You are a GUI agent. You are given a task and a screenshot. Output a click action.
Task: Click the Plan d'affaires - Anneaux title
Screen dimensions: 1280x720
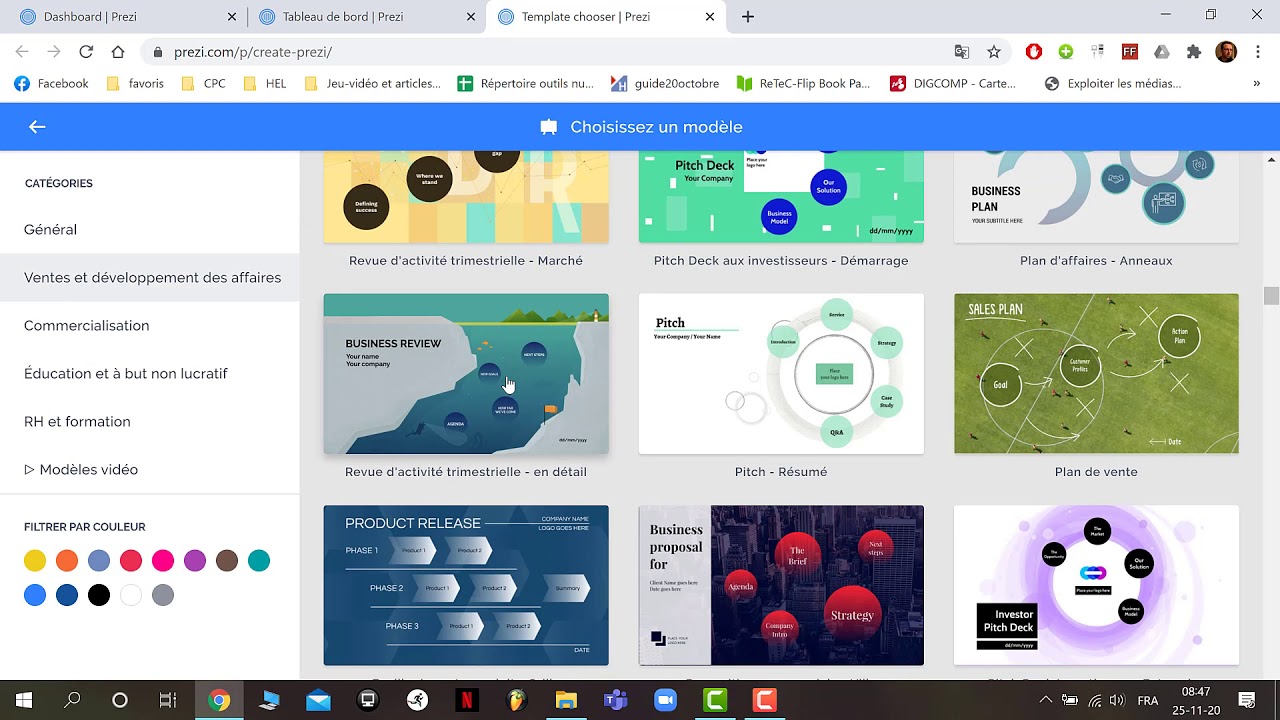pos(1096,261)
